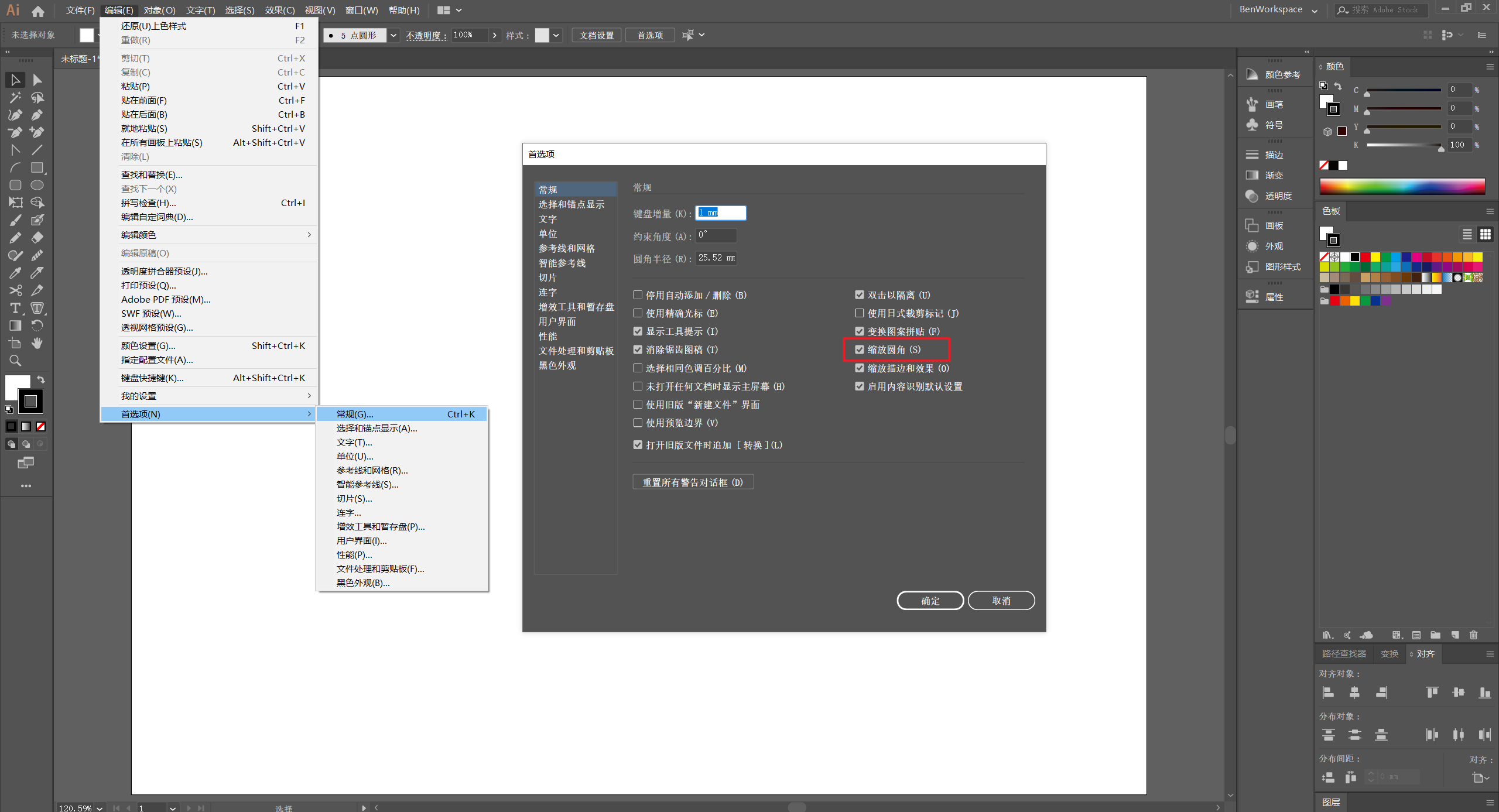Click the CMYK color spectrum bar

point(1402,186)
